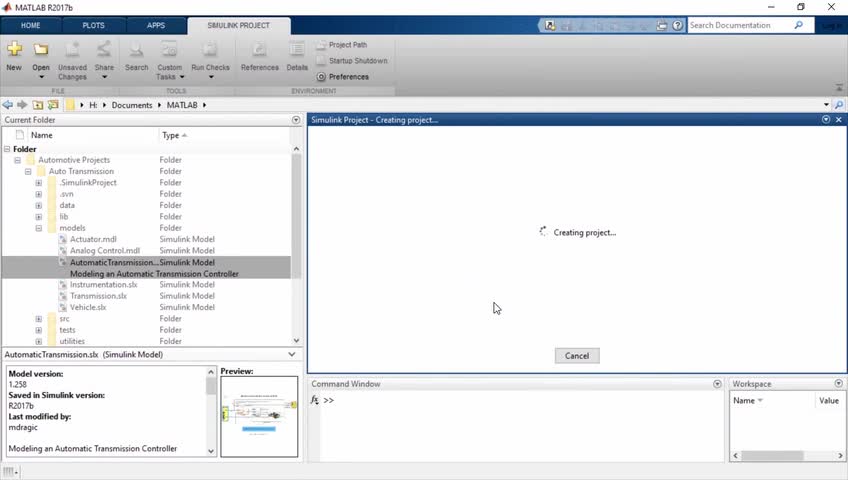Click the first quick access toolbar icon
This screenshot has width=848, height=480.
coord(550,25)
